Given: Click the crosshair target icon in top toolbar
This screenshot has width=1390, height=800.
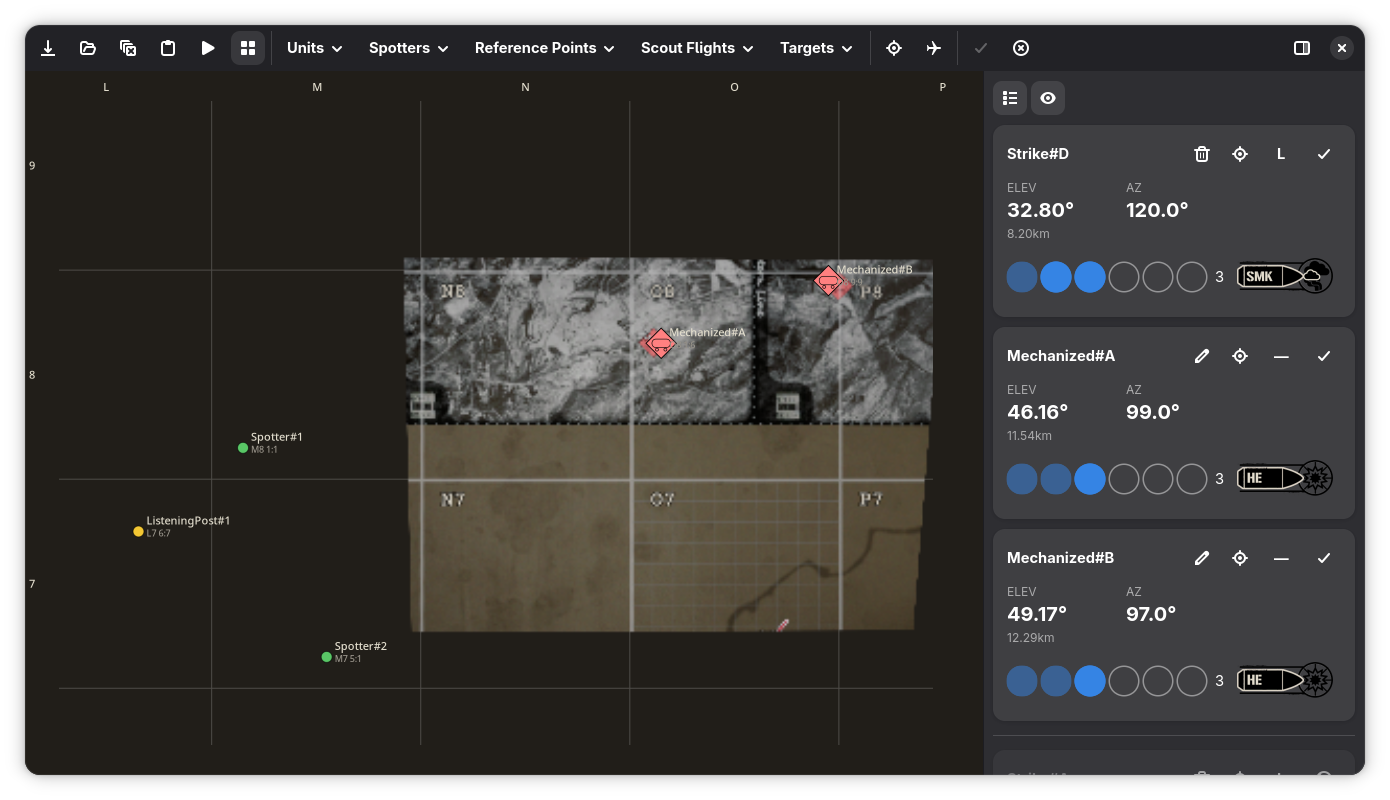Looking at the screenshot, I should point(894,48).
